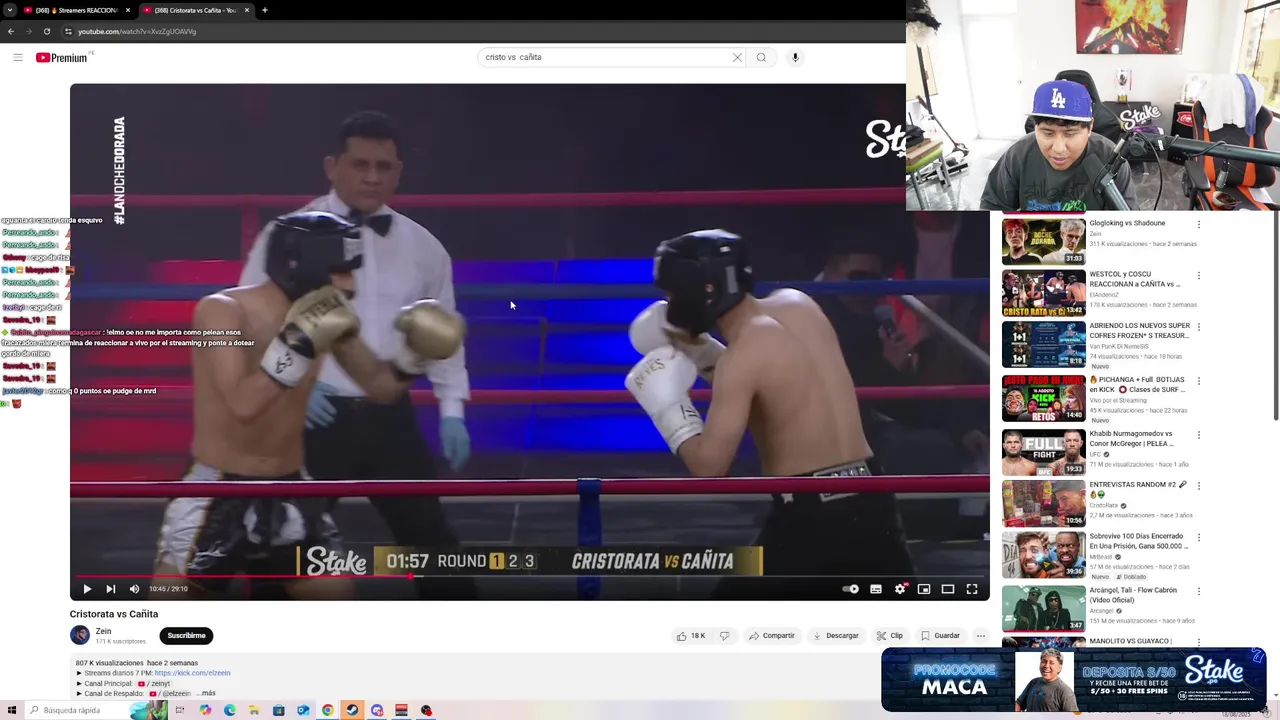The height and width of the screenshot is (720, 1280).
Task: Open ENTREVISTAS RANDOM #2 thumbnail
Action: 1044,504
